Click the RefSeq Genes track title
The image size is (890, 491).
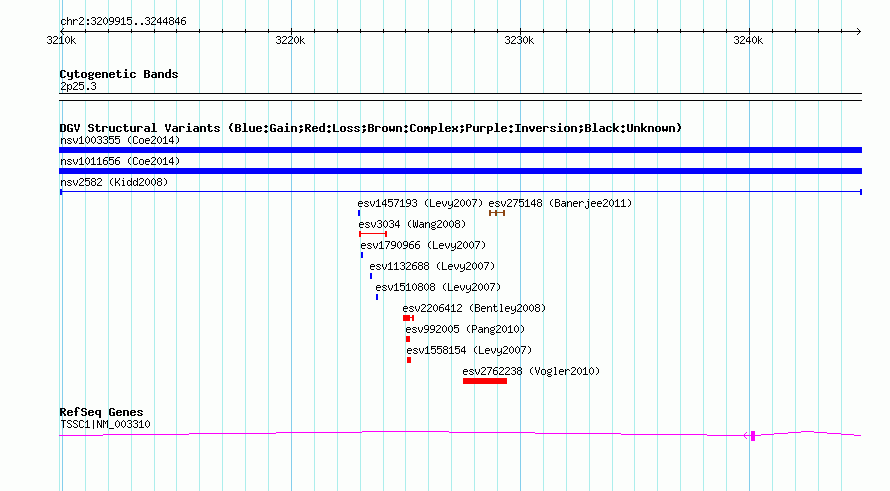101,412
